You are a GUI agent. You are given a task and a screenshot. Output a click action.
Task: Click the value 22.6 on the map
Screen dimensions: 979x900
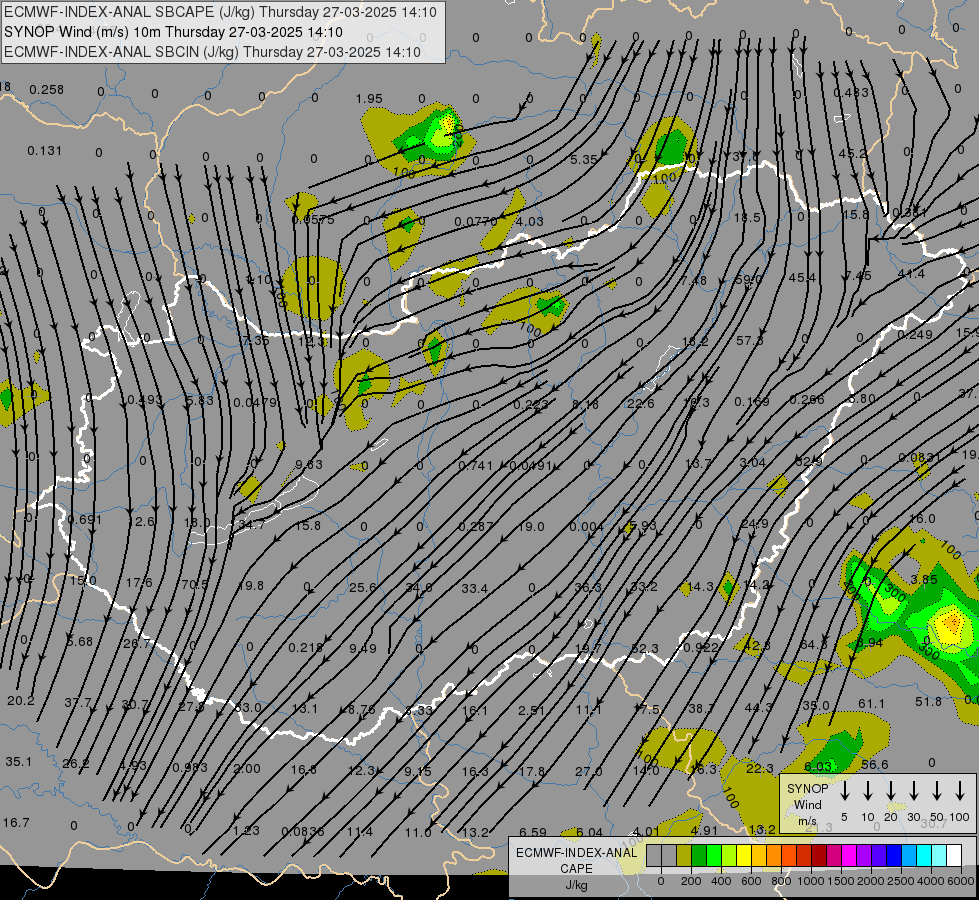click(x=641, y=403)
